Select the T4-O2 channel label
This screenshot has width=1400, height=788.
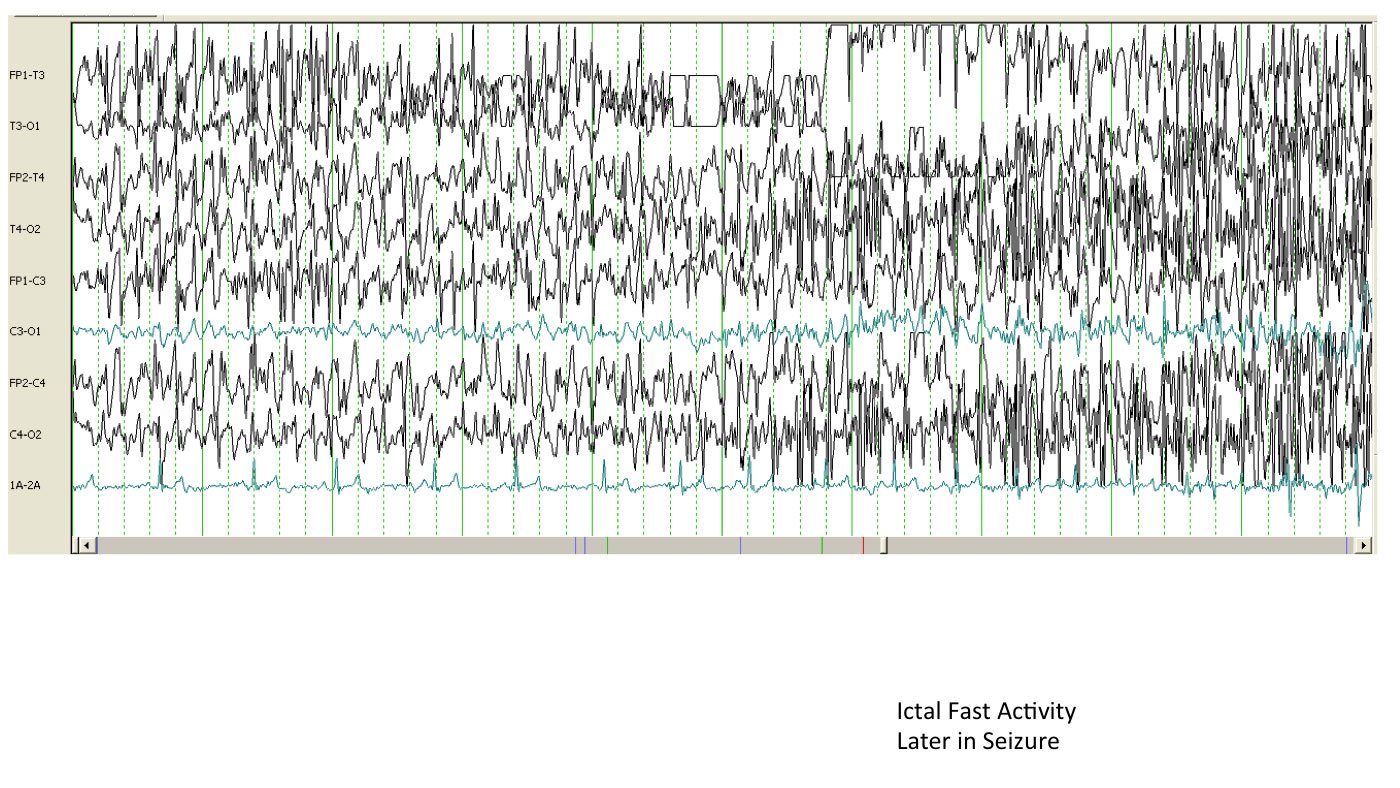click(27, 229)
